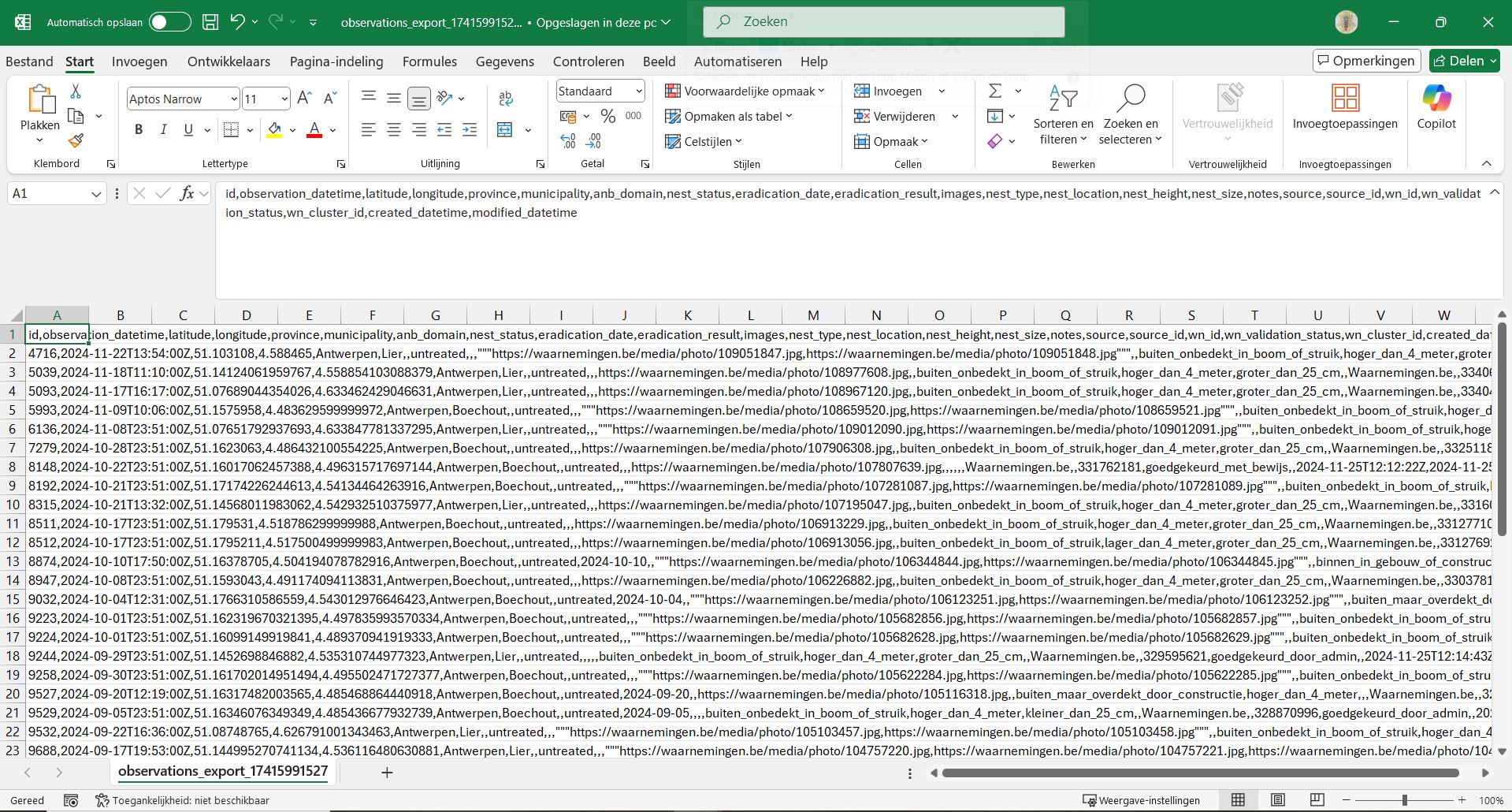Click the Delen button

click(x=1463, y=60)
